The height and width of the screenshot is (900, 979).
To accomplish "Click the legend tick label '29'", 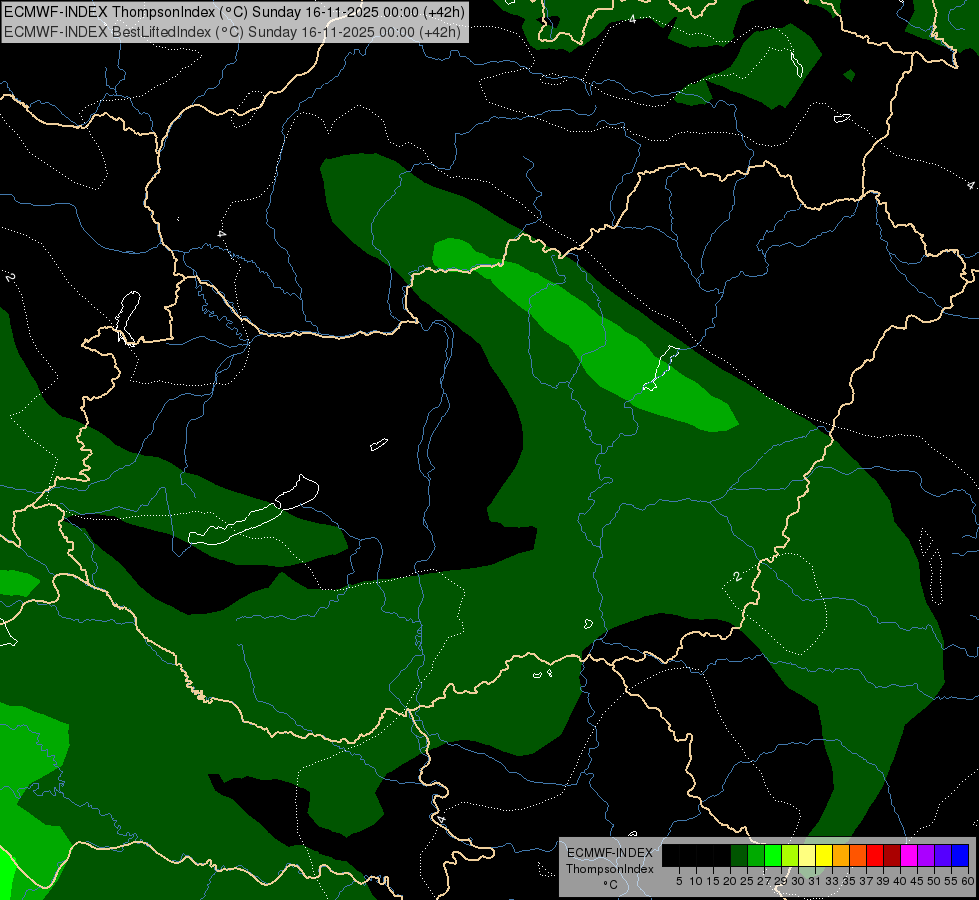I will coord(780,881).
